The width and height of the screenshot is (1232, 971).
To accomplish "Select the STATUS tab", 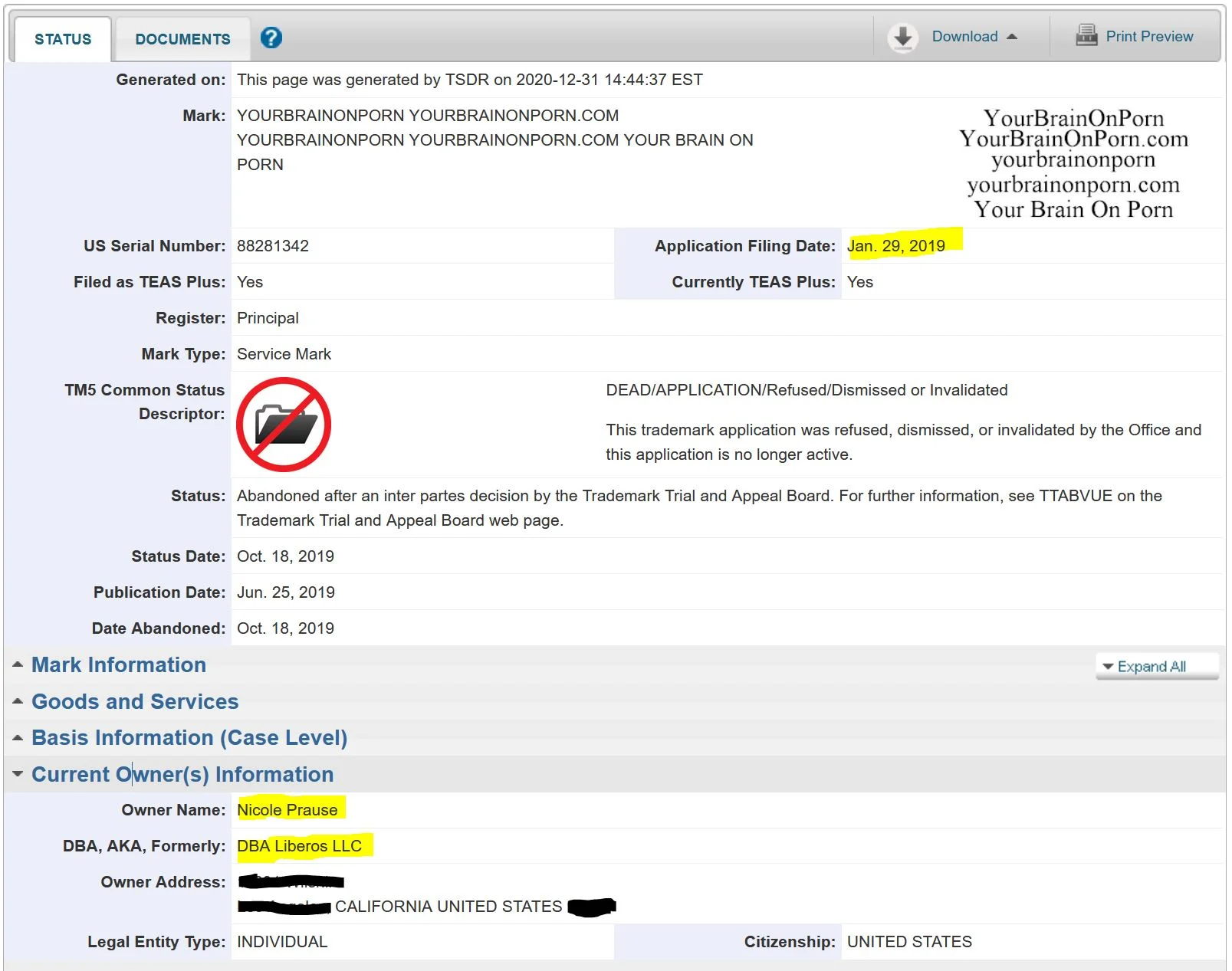I will pos(63,39).
